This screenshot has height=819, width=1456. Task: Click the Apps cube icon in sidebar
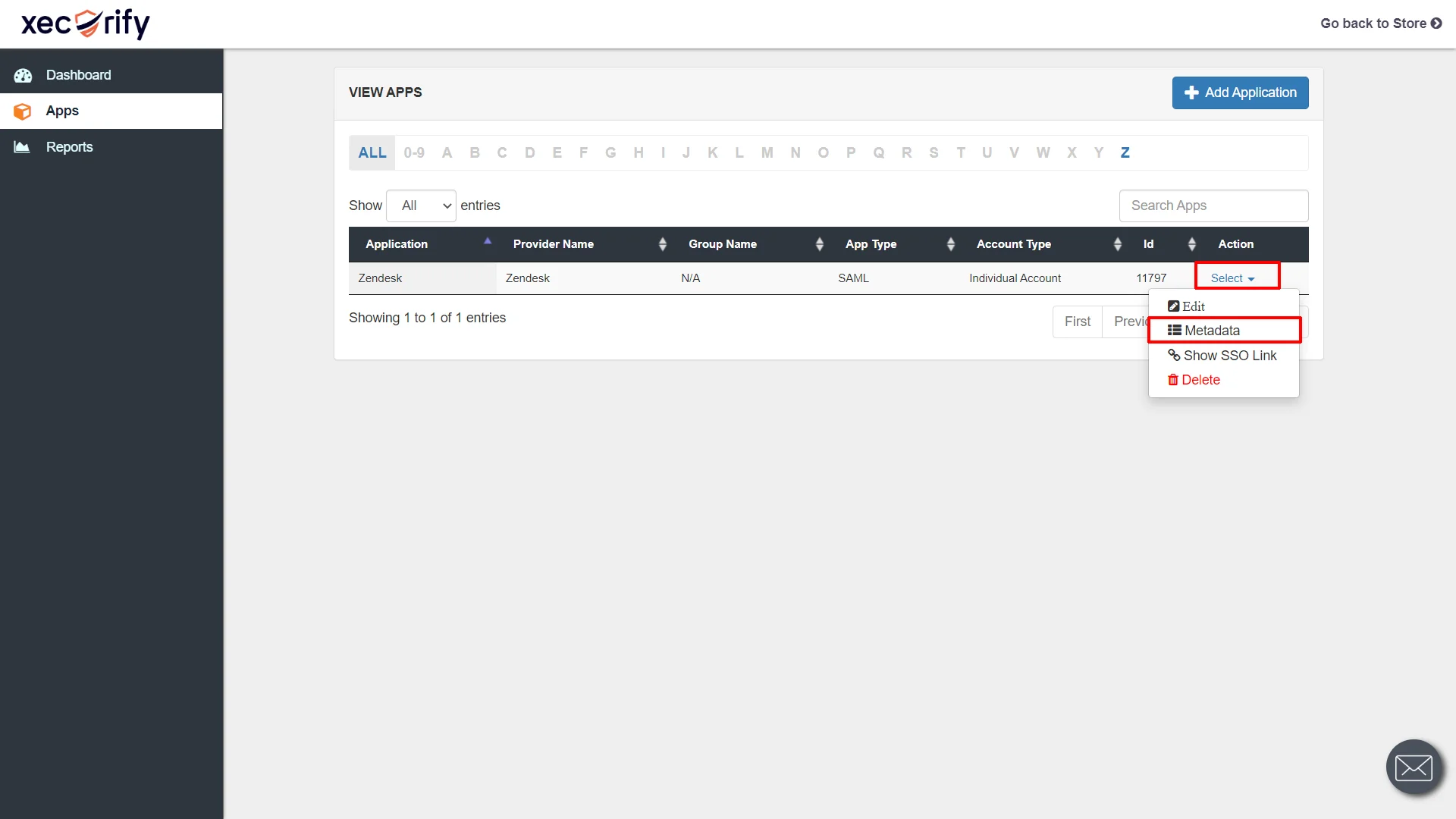tap(22, 111)
